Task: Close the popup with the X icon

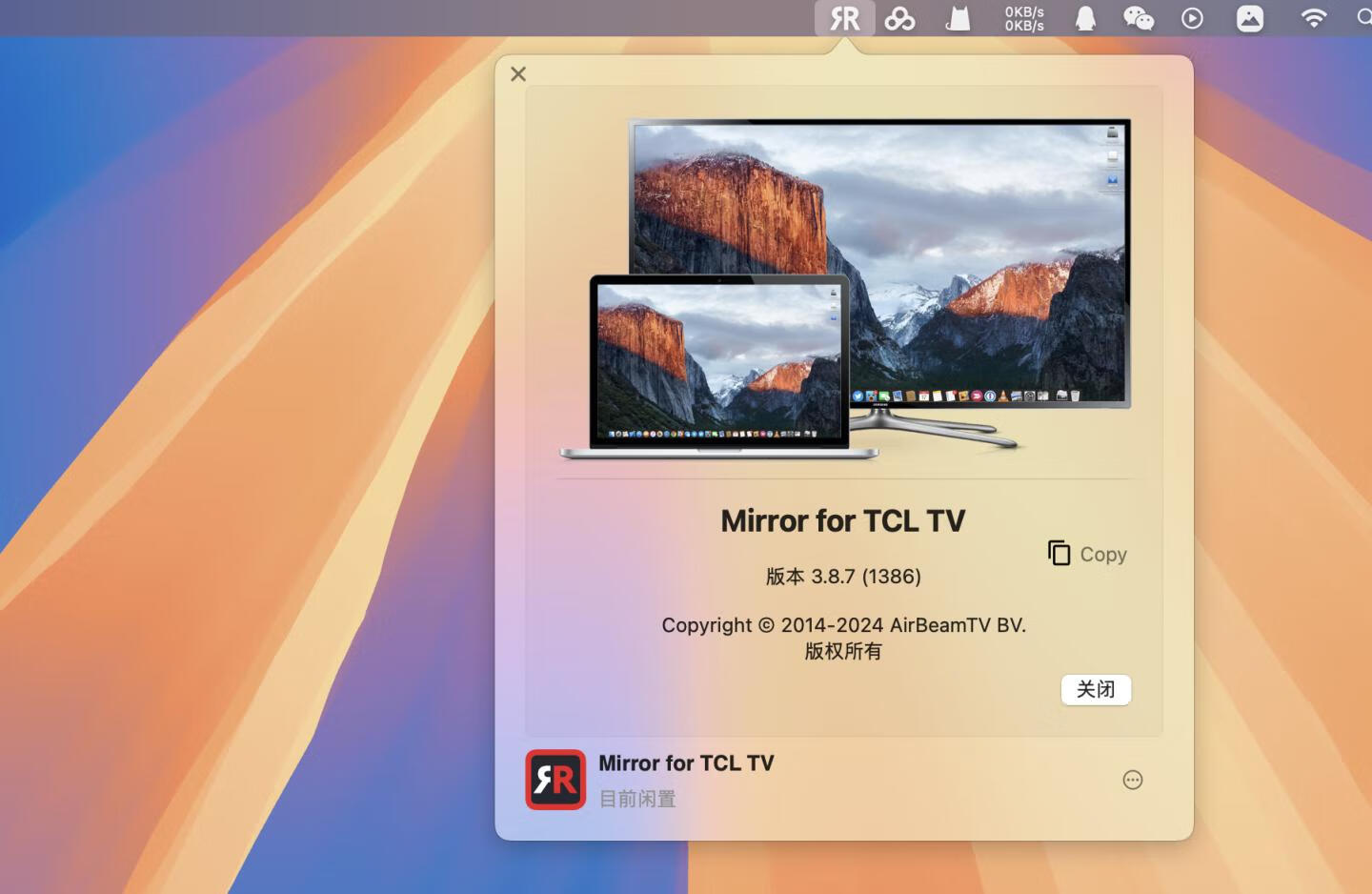Action: click(518, 73)
